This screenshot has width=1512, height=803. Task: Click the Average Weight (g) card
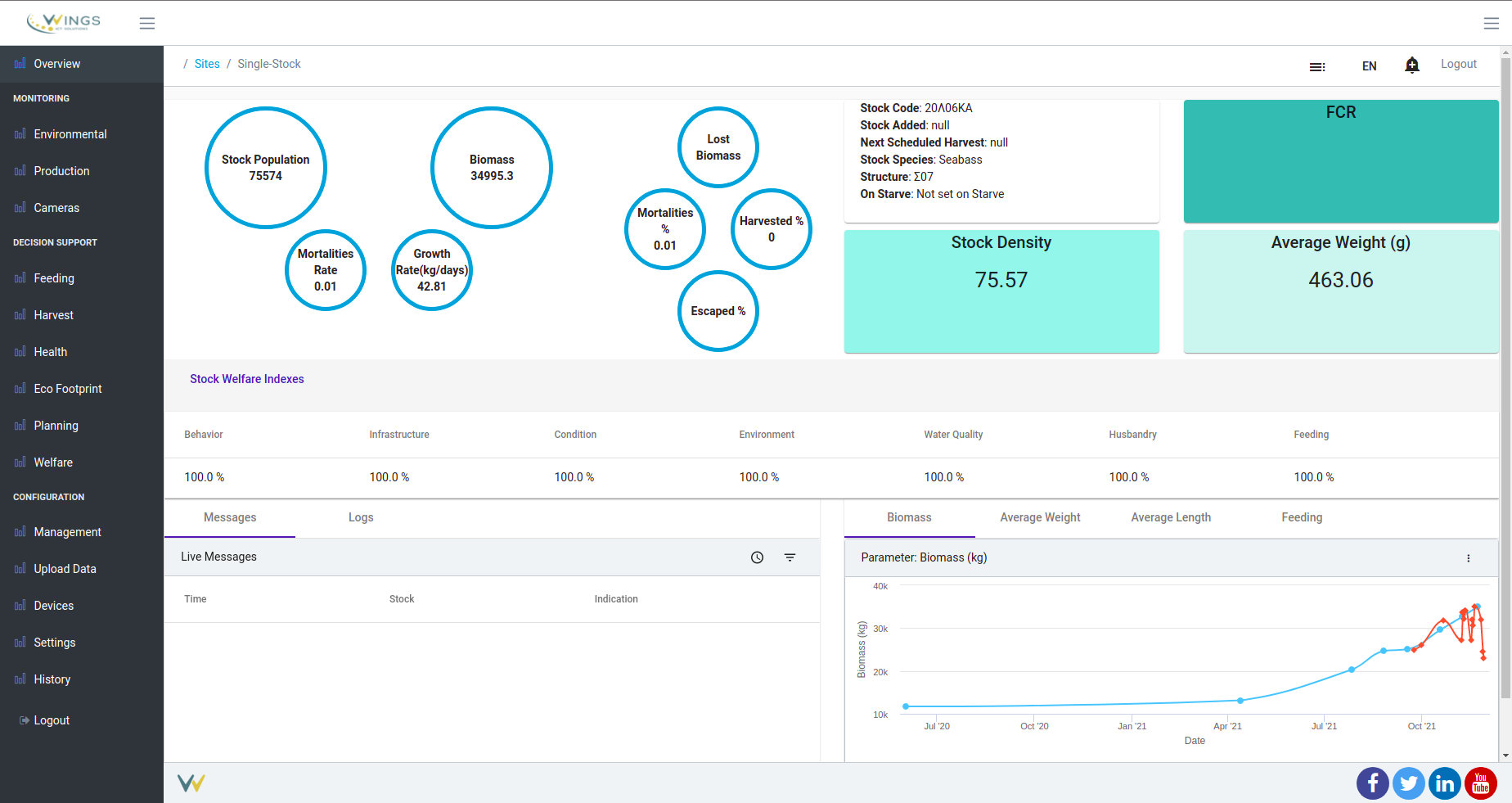tap(1341, 291)
